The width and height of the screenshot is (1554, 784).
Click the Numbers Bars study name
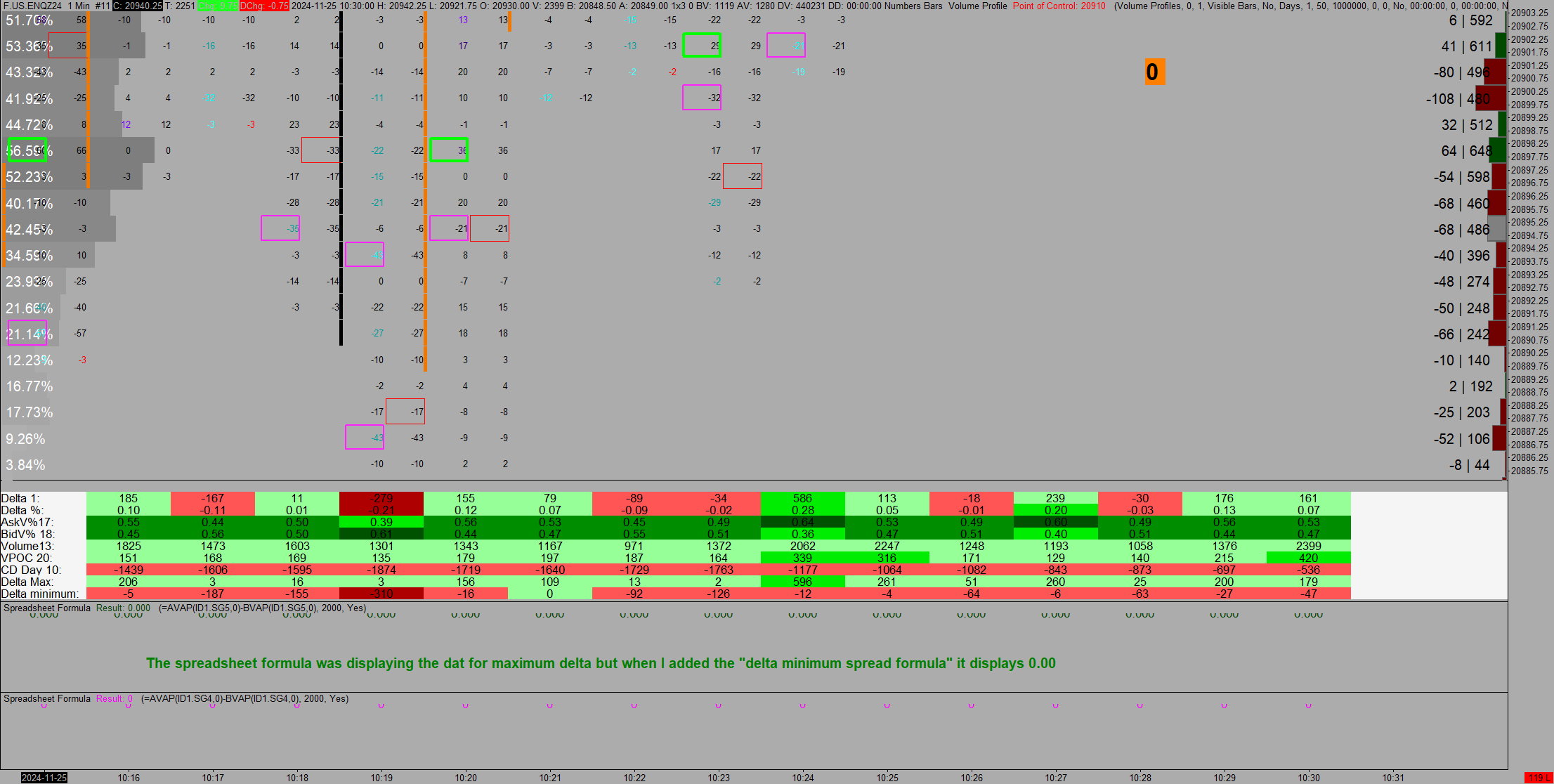(x=913, y=6)
